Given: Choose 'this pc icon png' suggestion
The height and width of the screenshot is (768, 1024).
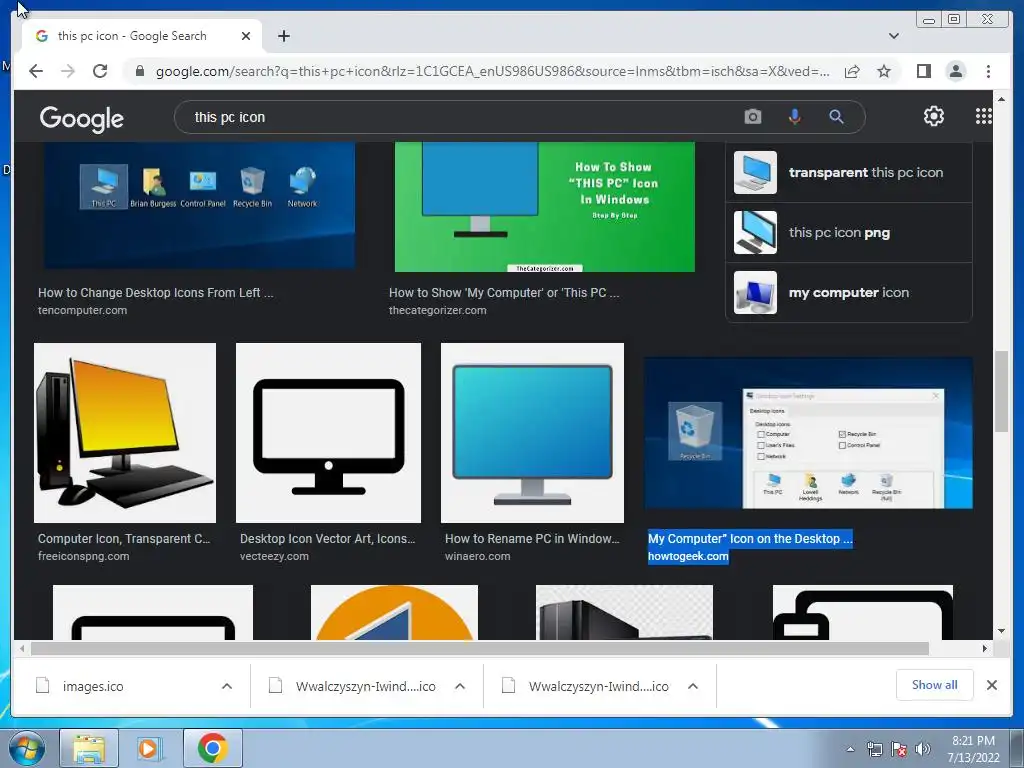Looking at the screenshot, I should pyautogui.click(x=848, y=232).
